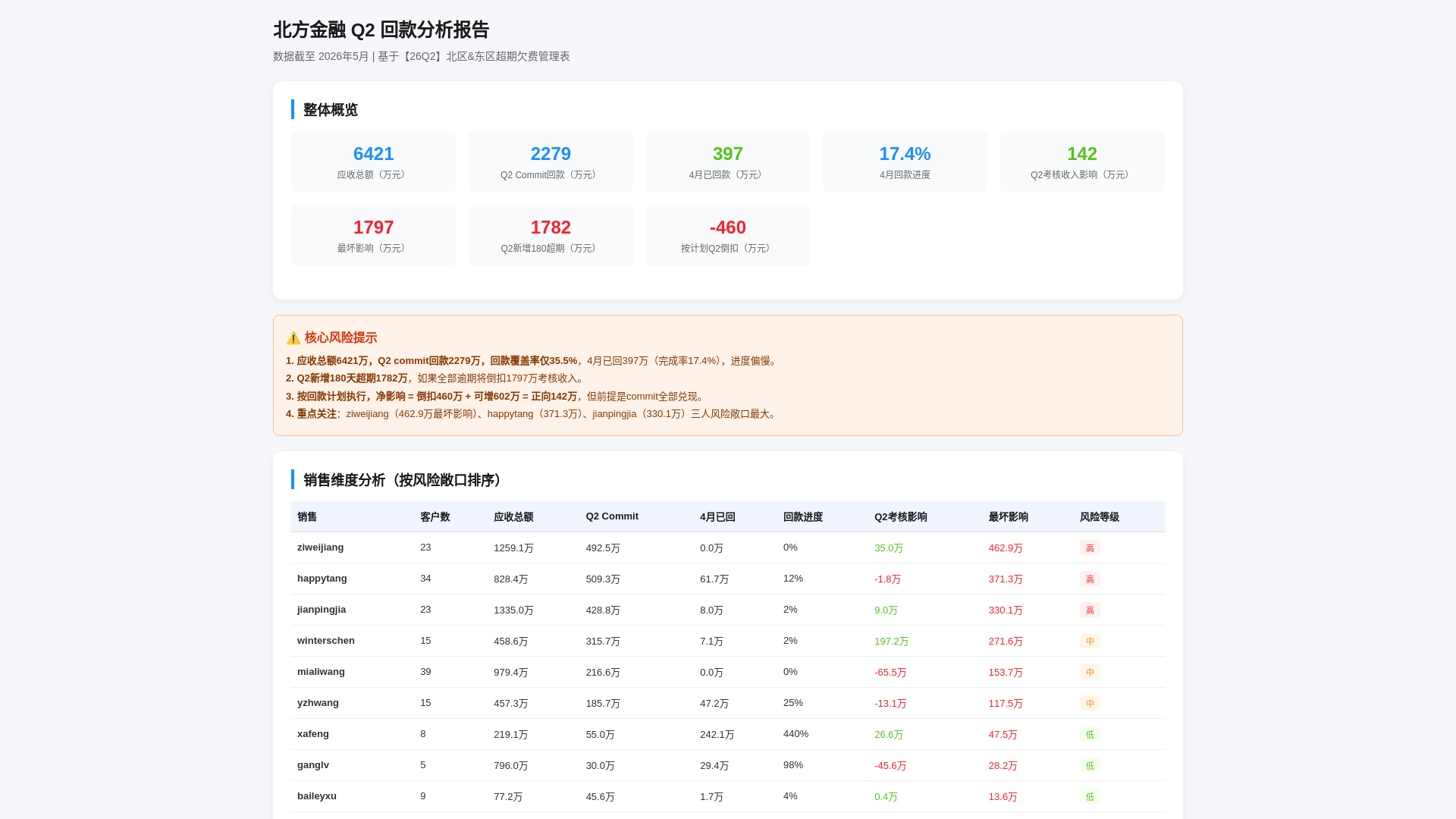Click ganglv's 796.0万 receivable value
This screenshot has width=1456, height=819.
click(x=511, y=765)
